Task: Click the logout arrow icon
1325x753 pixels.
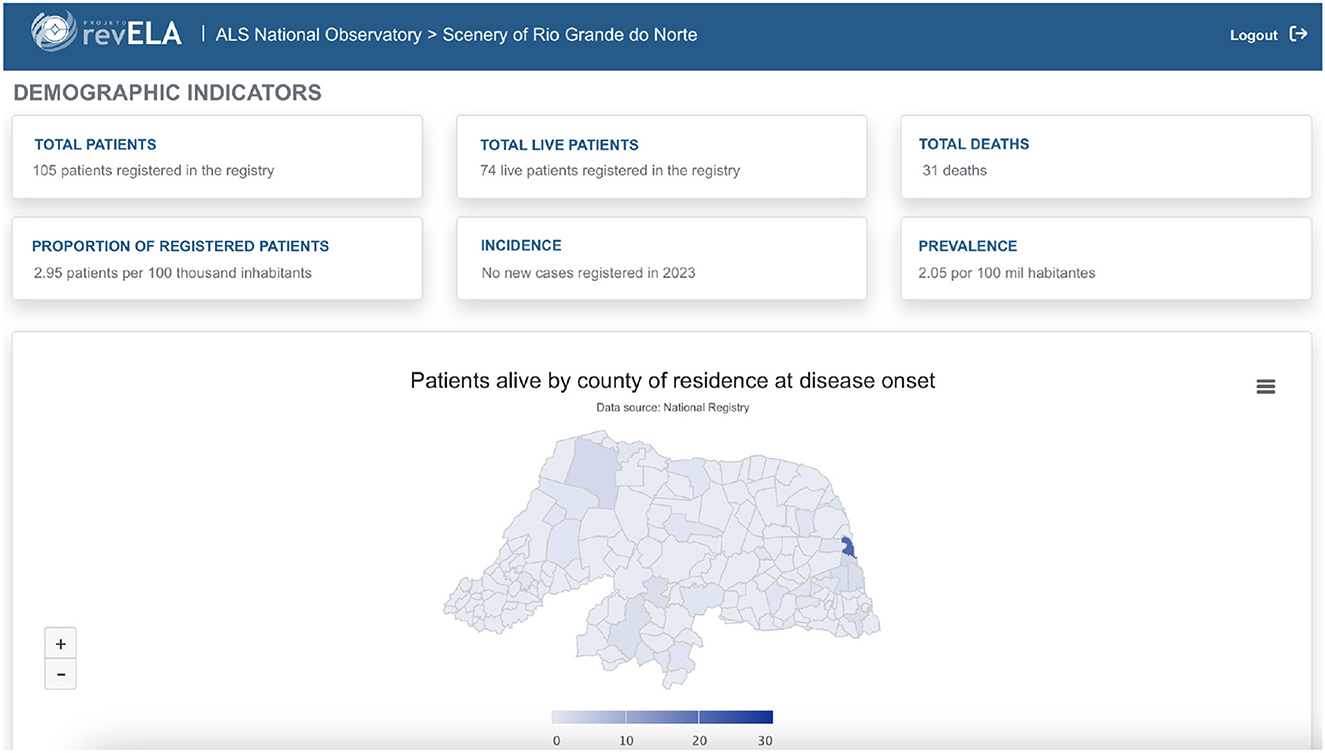Action: click(1298, 34)
